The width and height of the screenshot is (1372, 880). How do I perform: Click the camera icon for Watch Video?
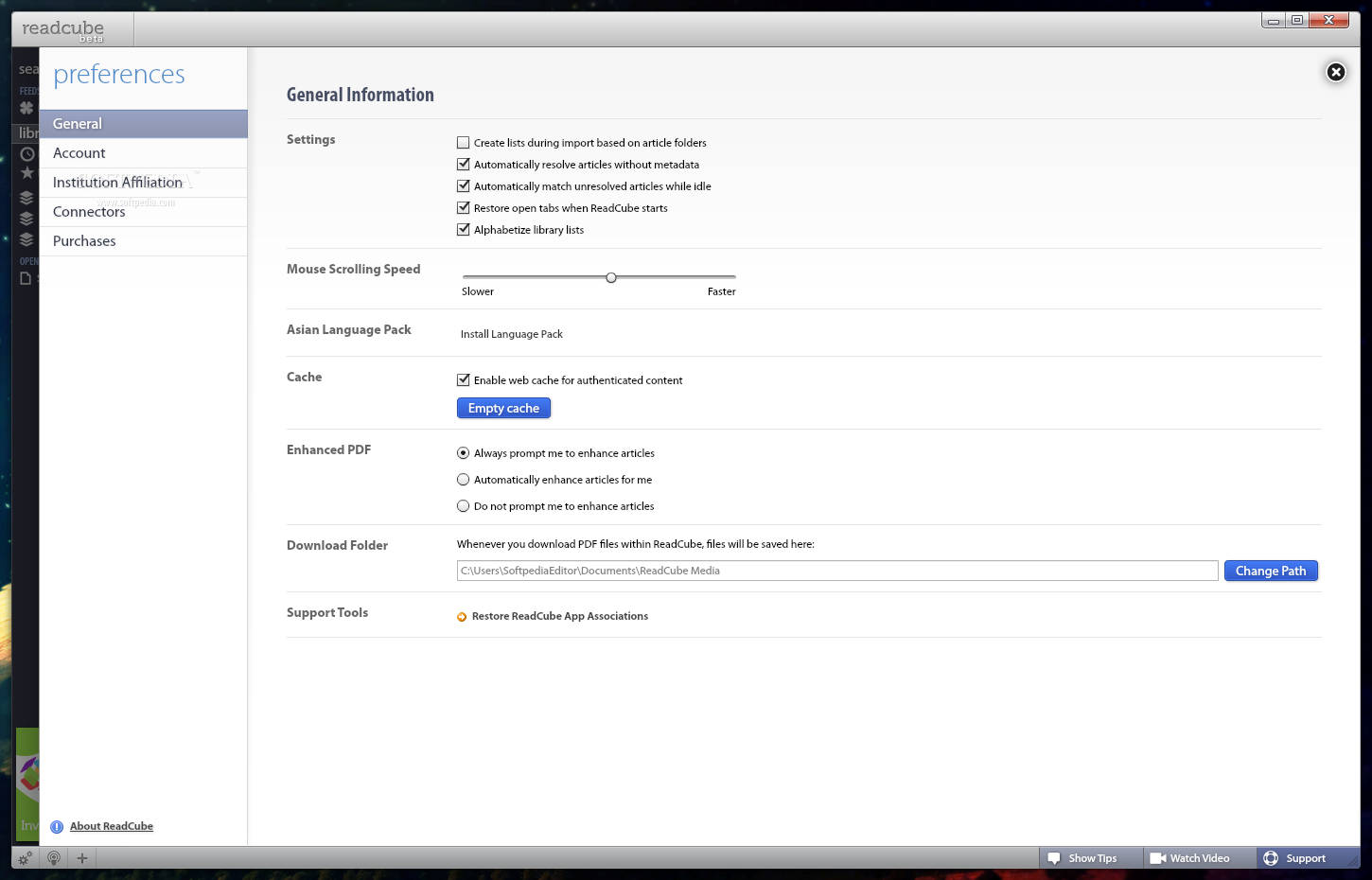point(1157,858)
